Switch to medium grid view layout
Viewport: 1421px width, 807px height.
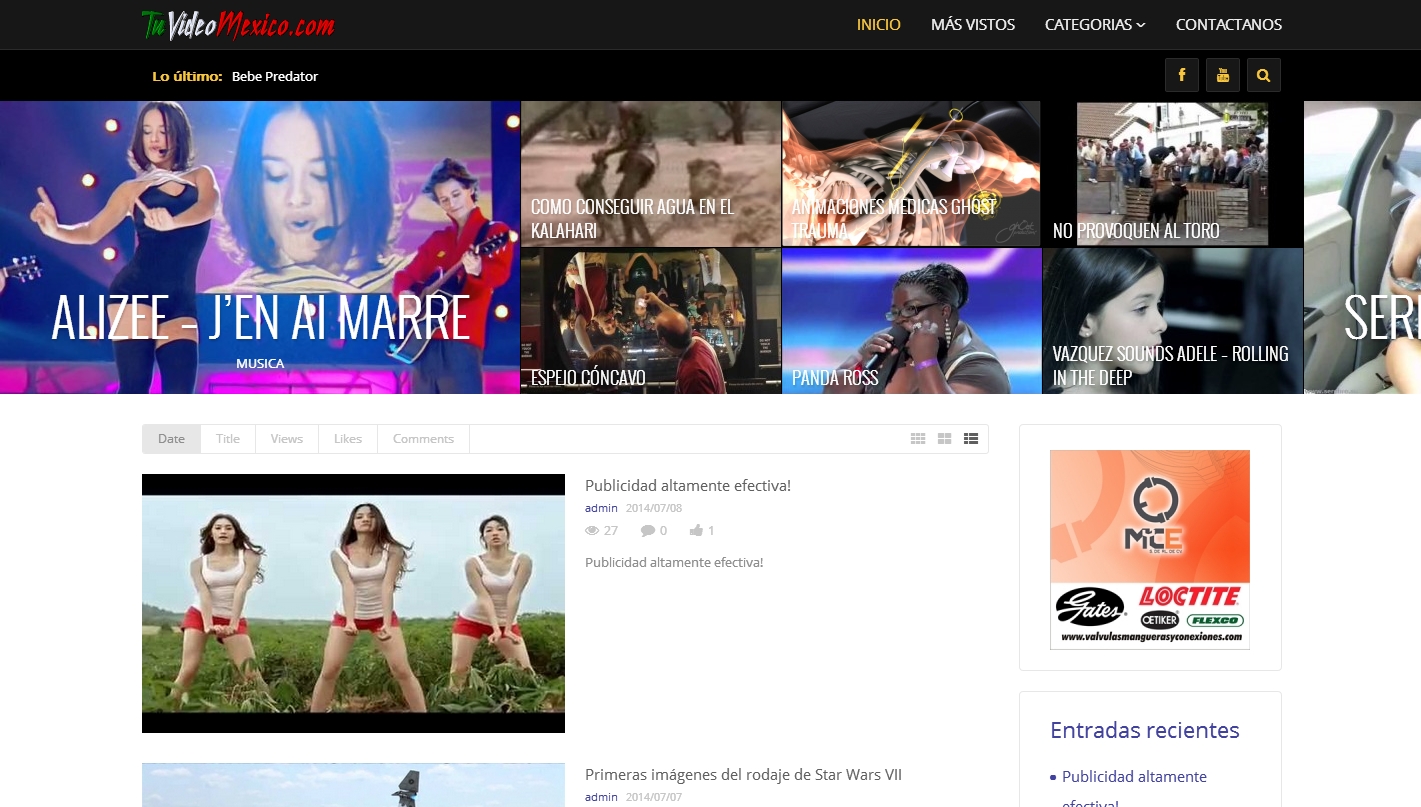944,439
